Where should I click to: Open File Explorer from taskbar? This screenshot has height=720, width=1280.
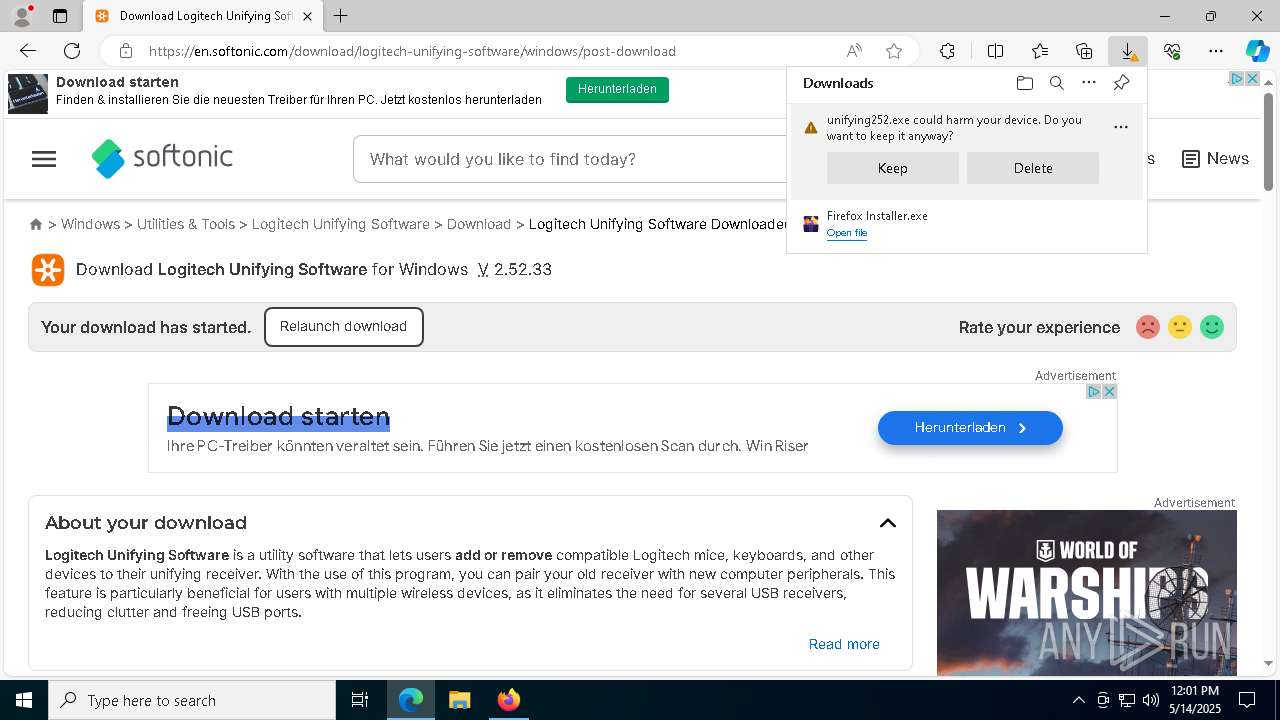(x=459, y=700)
